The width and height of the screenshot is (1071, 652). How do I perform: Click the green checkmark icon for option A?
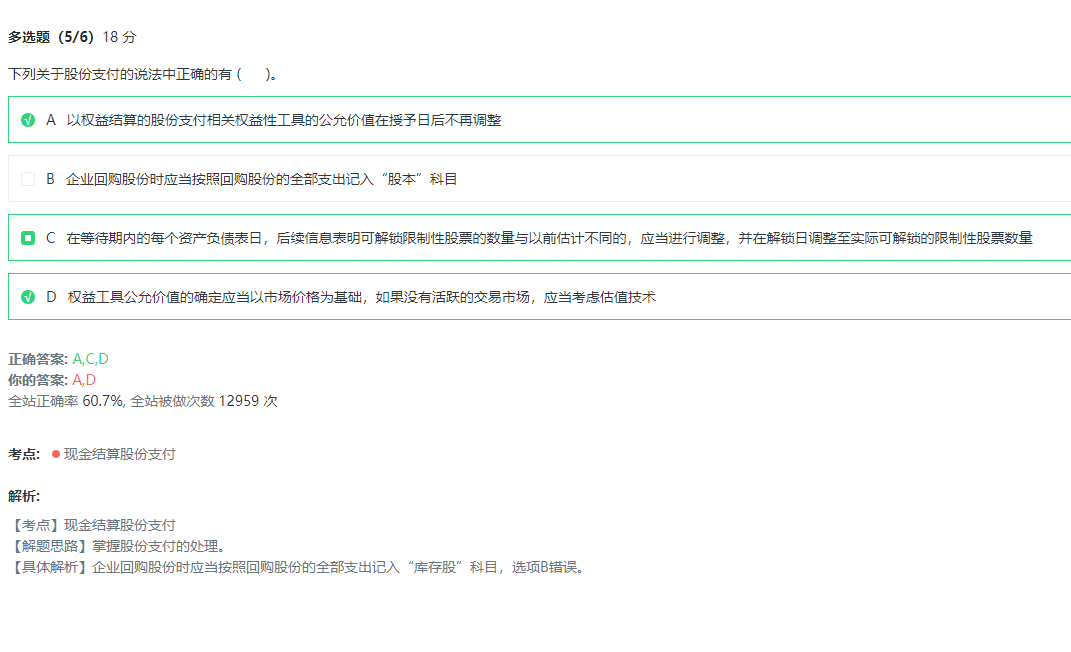(x=28, y=120)
